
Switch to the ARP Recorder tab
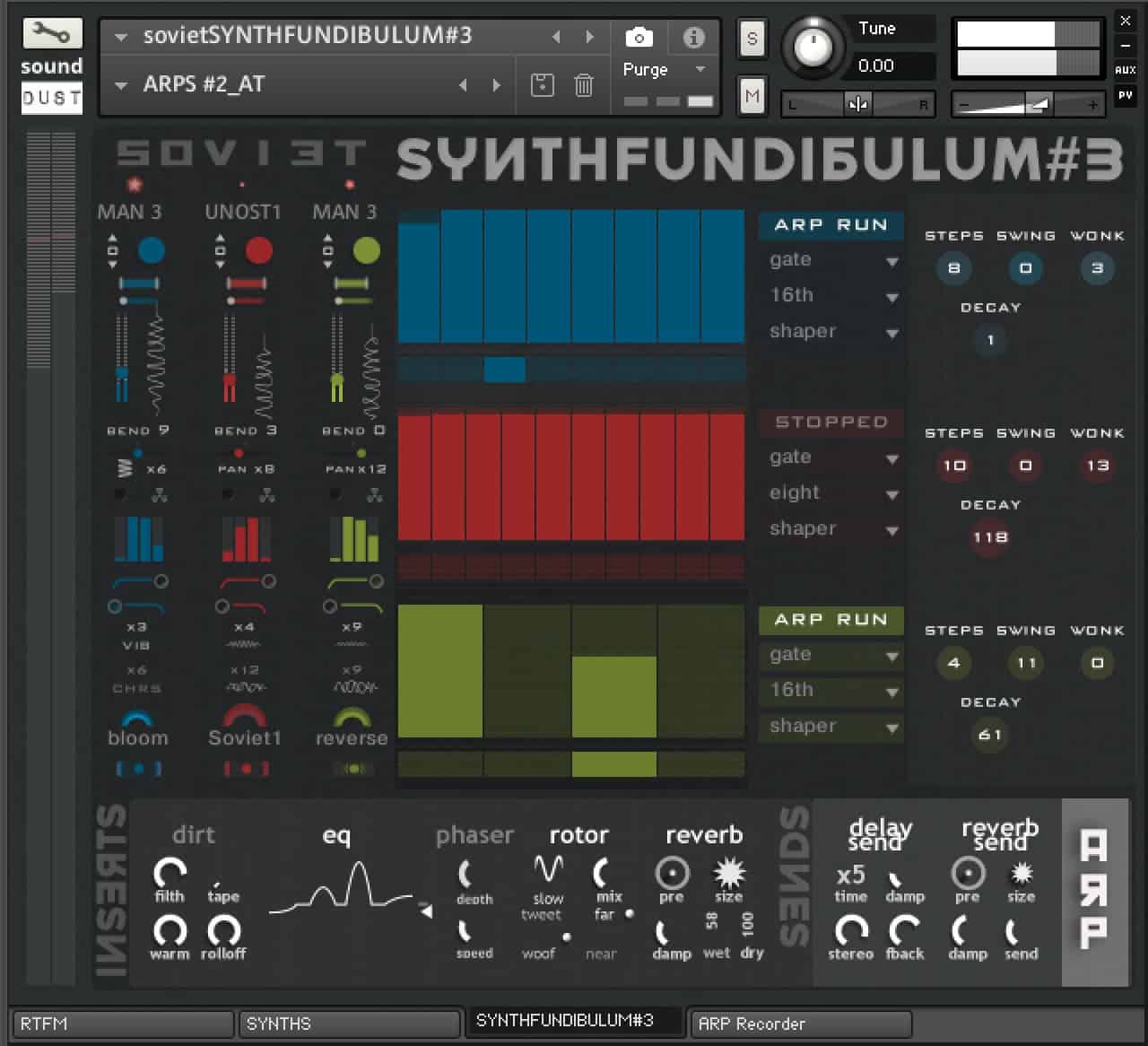(x=800, y=1024)
